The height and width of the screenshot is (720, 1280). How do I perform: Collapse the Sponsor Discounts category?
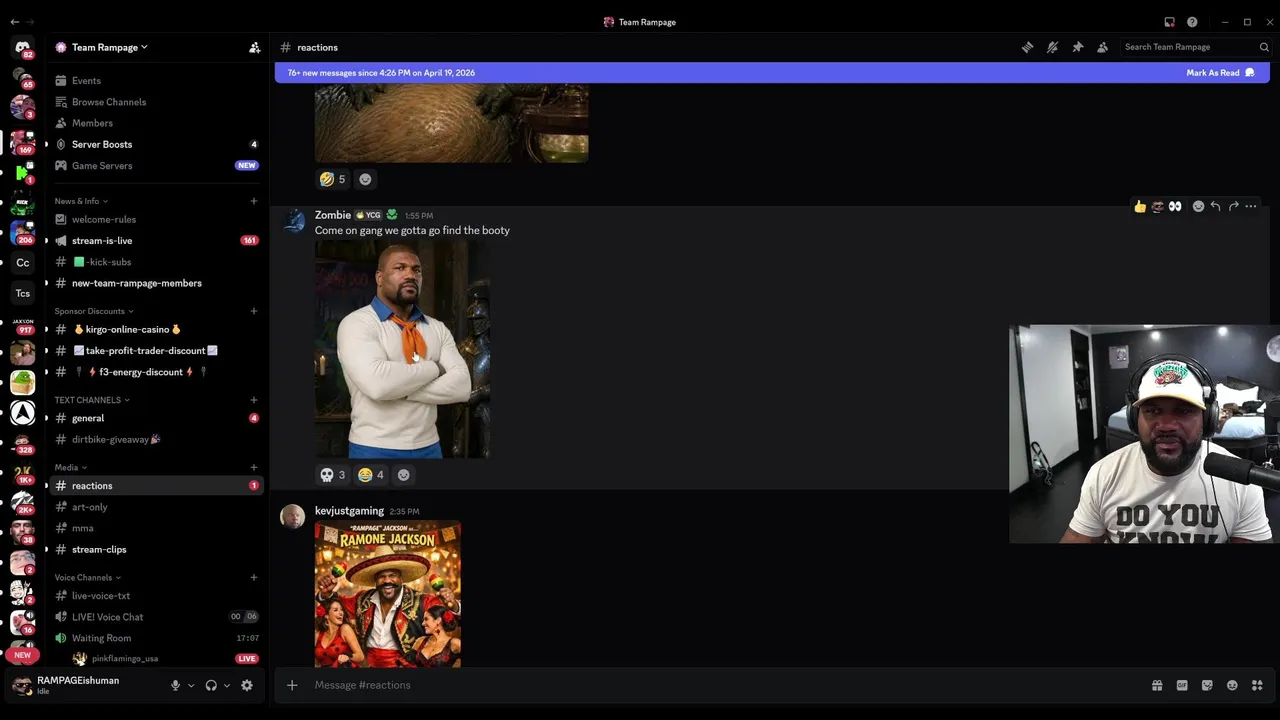click(x=94, y=311)
